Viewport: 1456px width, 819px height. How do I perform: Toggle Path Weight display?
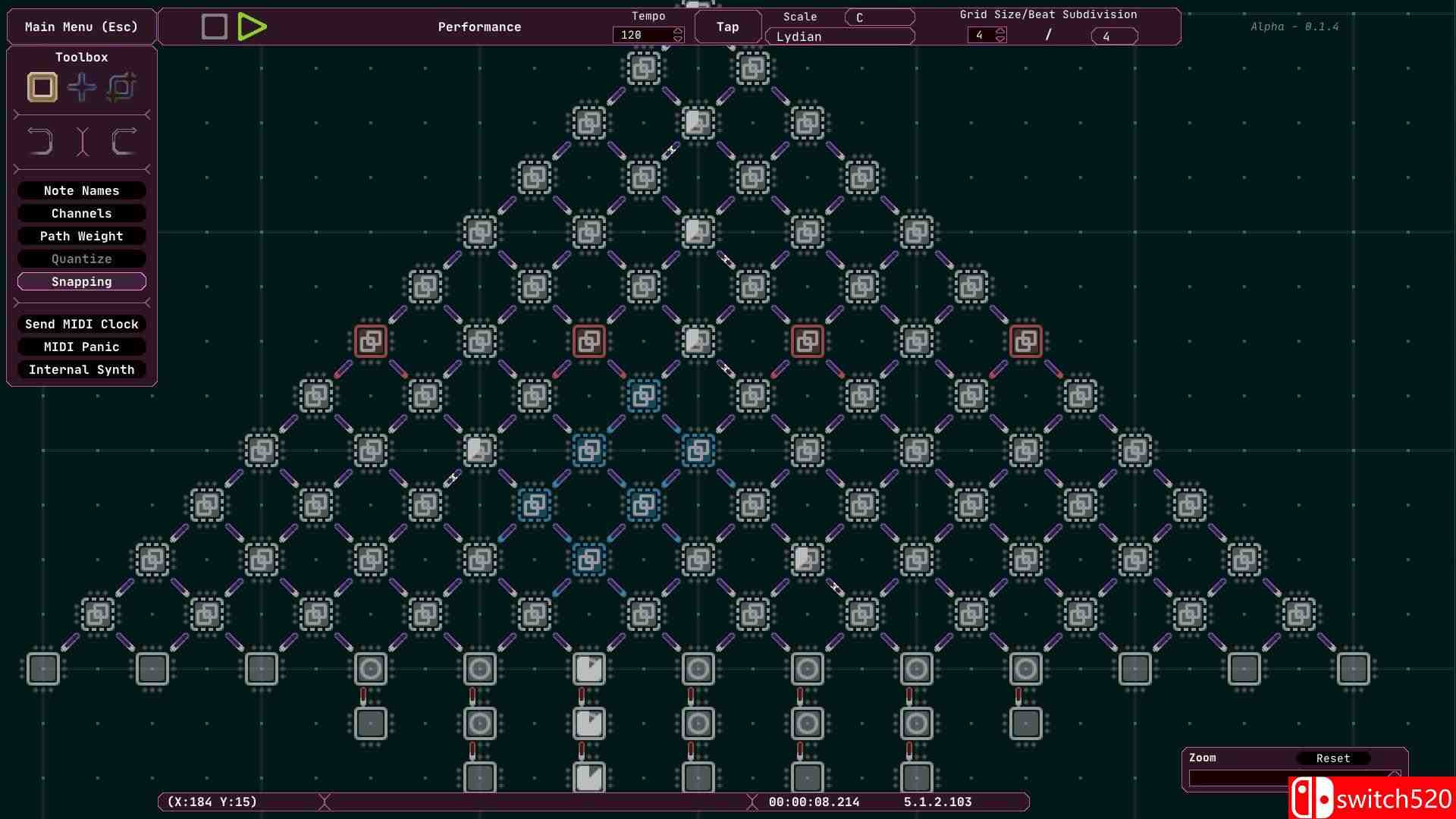point(82,236)
